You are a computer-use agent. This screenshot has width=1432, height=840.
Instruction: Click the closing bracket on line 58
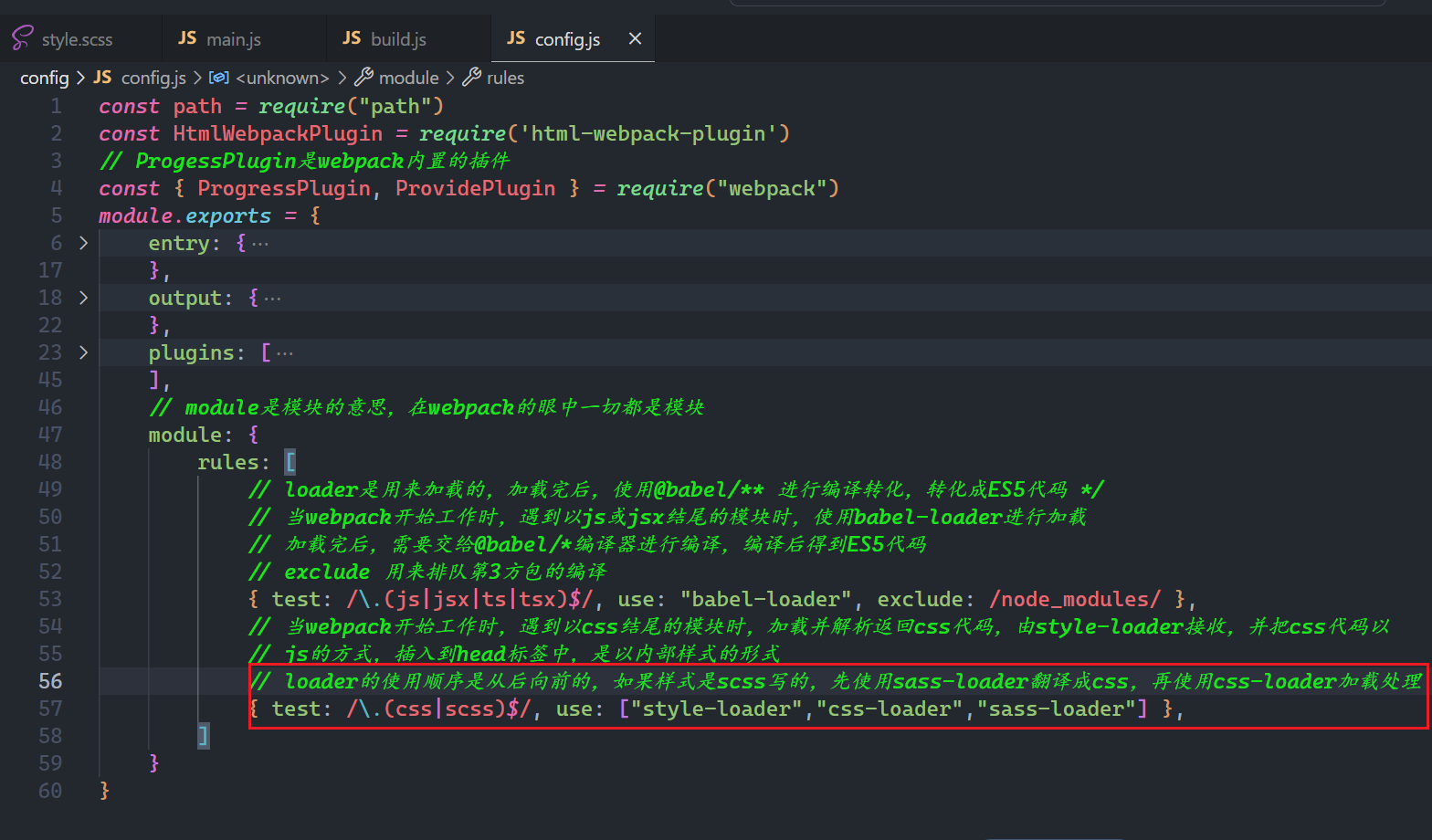pyautogui.click(x=203, y=736)
